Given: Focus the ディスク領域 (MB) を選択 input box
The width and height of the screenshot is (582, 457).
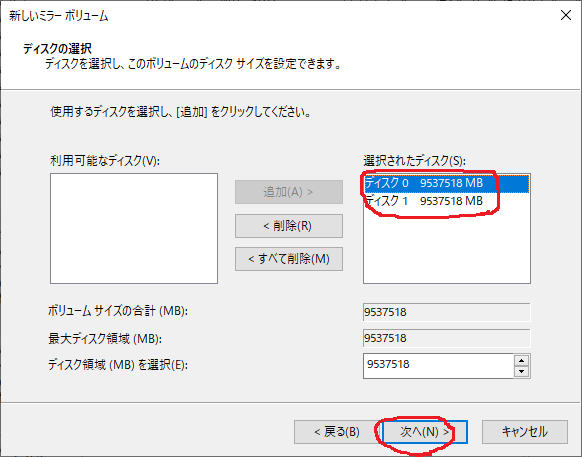Looking at the screenshot, I should click(x=438, y=366).
